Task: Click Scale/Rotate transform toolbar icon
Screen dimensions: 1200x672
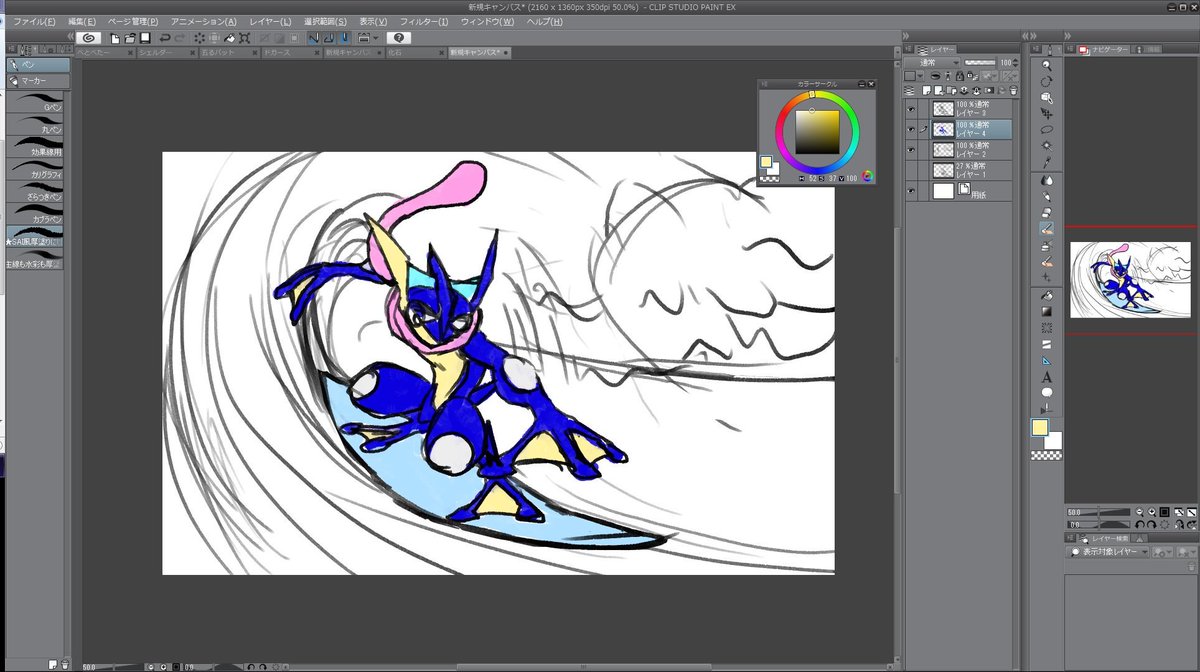Action: click(245, 38)
